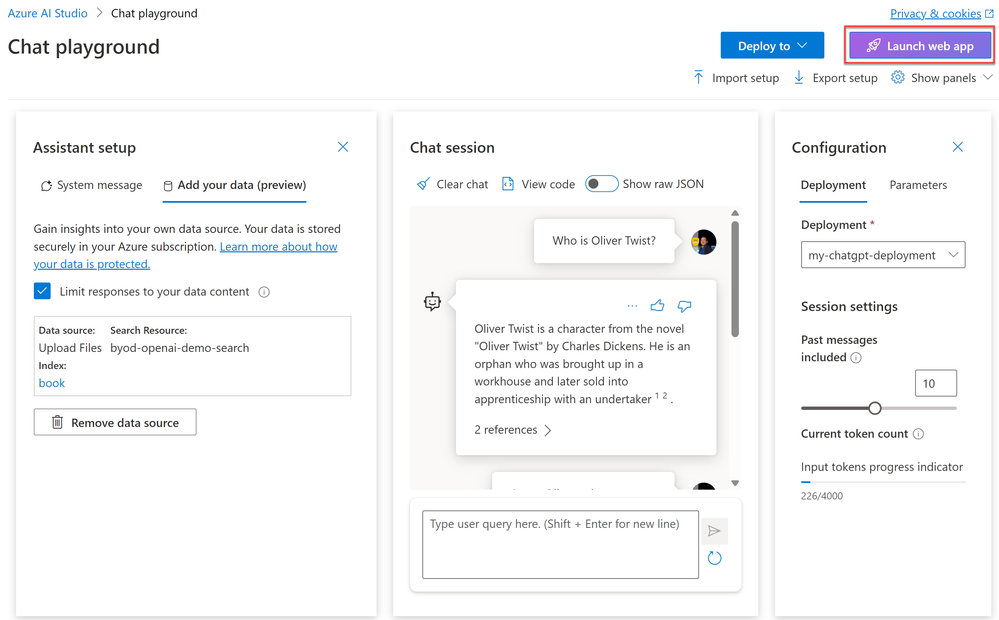
Task: Click the send message arrow icon
Action: click(714, 531)
